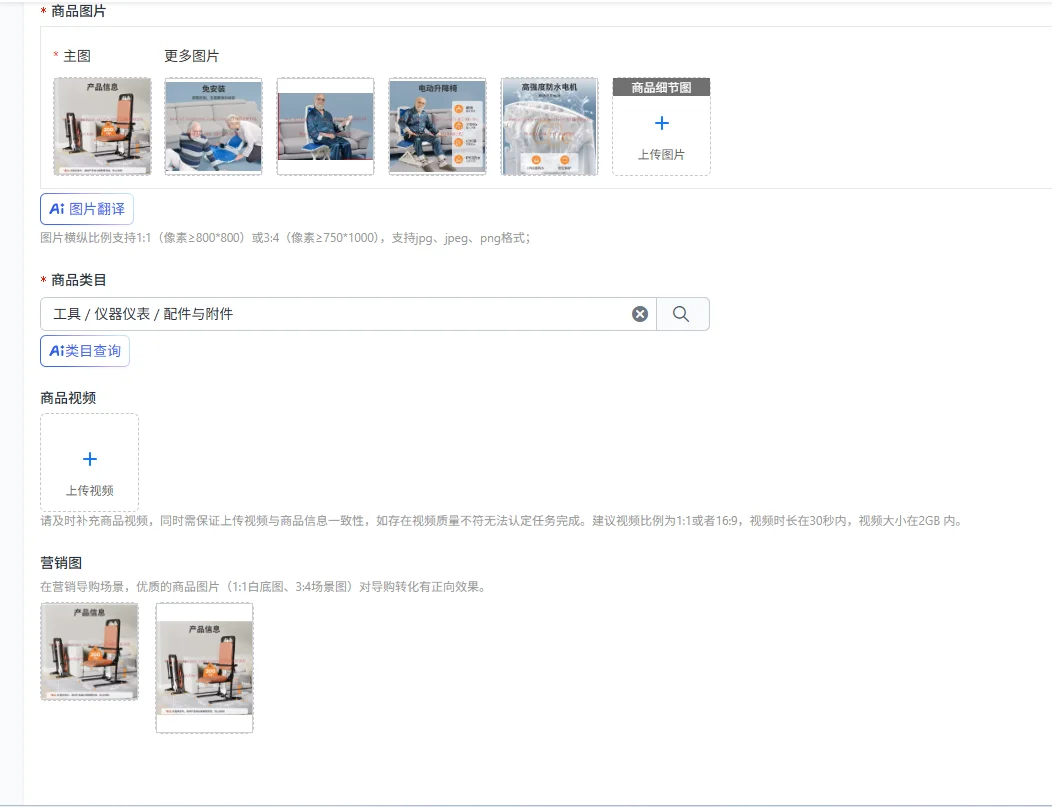Click the 更多图片 section label
Viewport: 1052px width, 807px height.
pos(192,56)
